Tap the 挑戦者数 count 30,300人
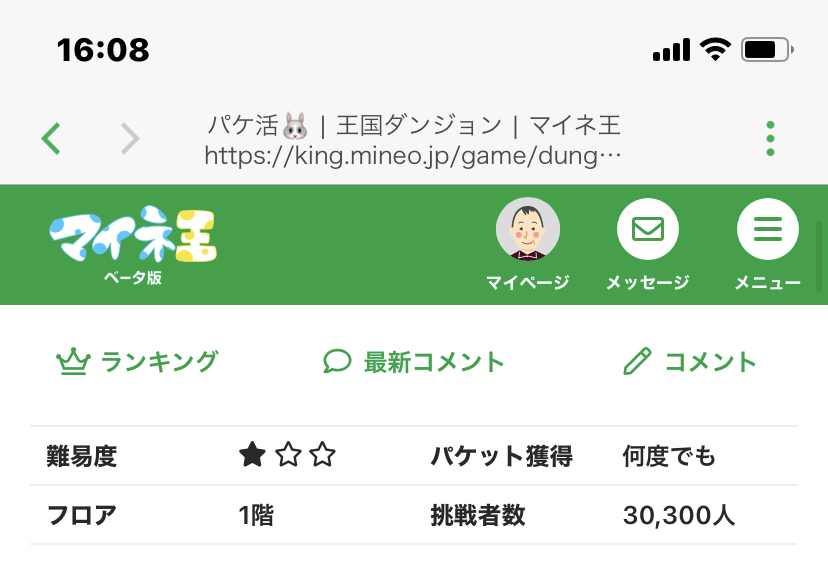This screenshot has height=574, width=828. click(678, 516)
